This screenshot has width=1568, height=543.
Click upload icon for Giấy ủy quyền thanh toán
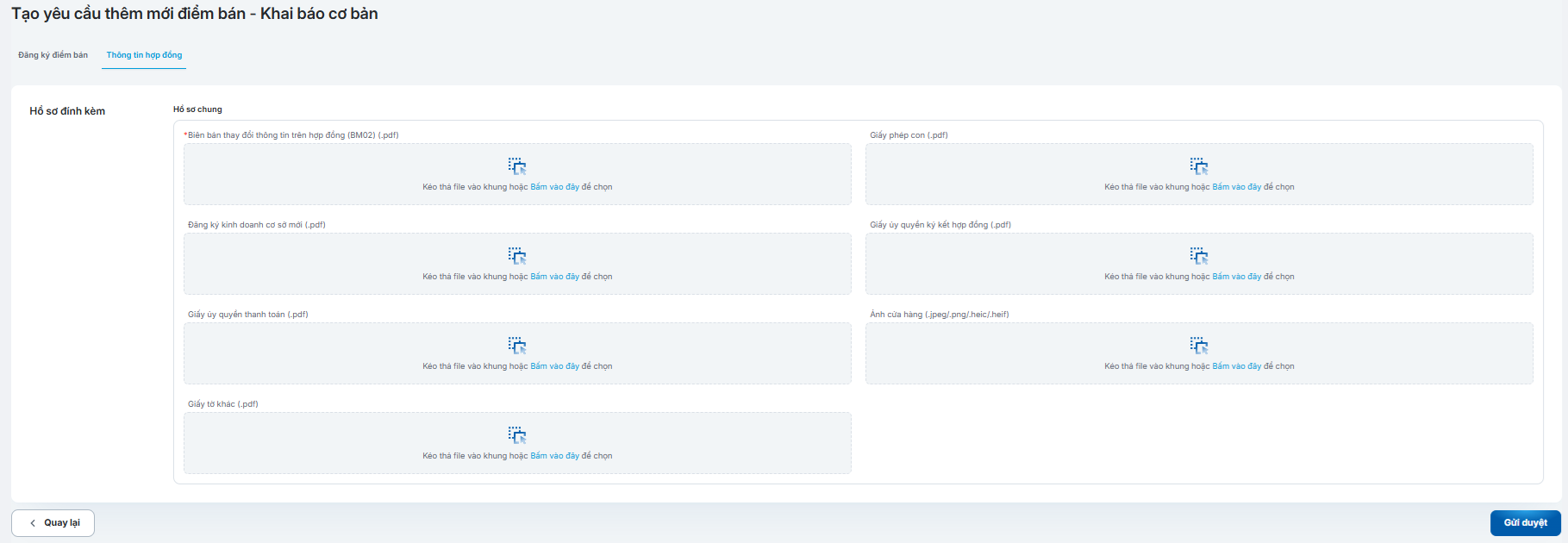pos(517,346)
